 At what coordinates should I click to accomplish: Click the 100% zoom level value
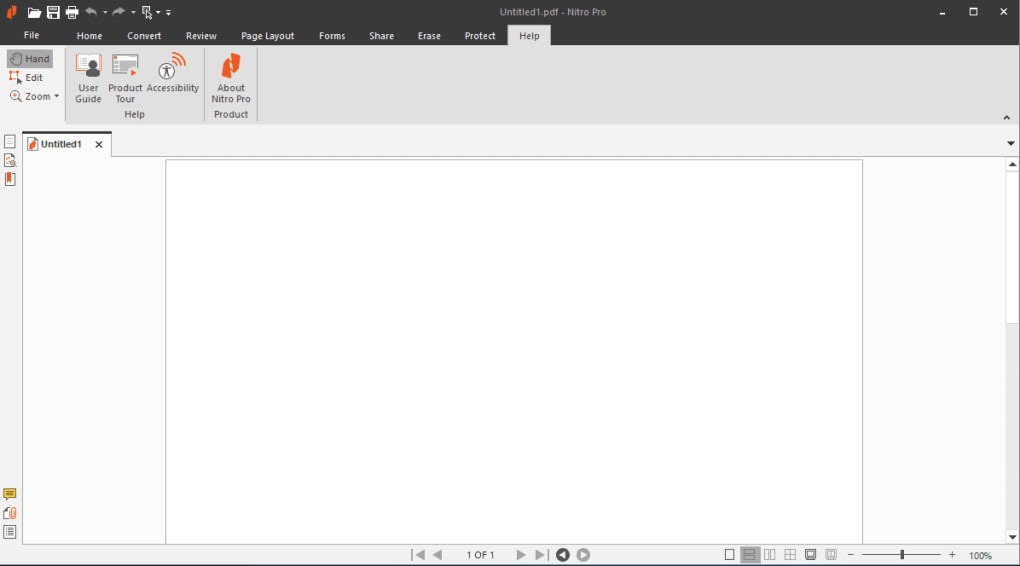click(x=980, y=556)
